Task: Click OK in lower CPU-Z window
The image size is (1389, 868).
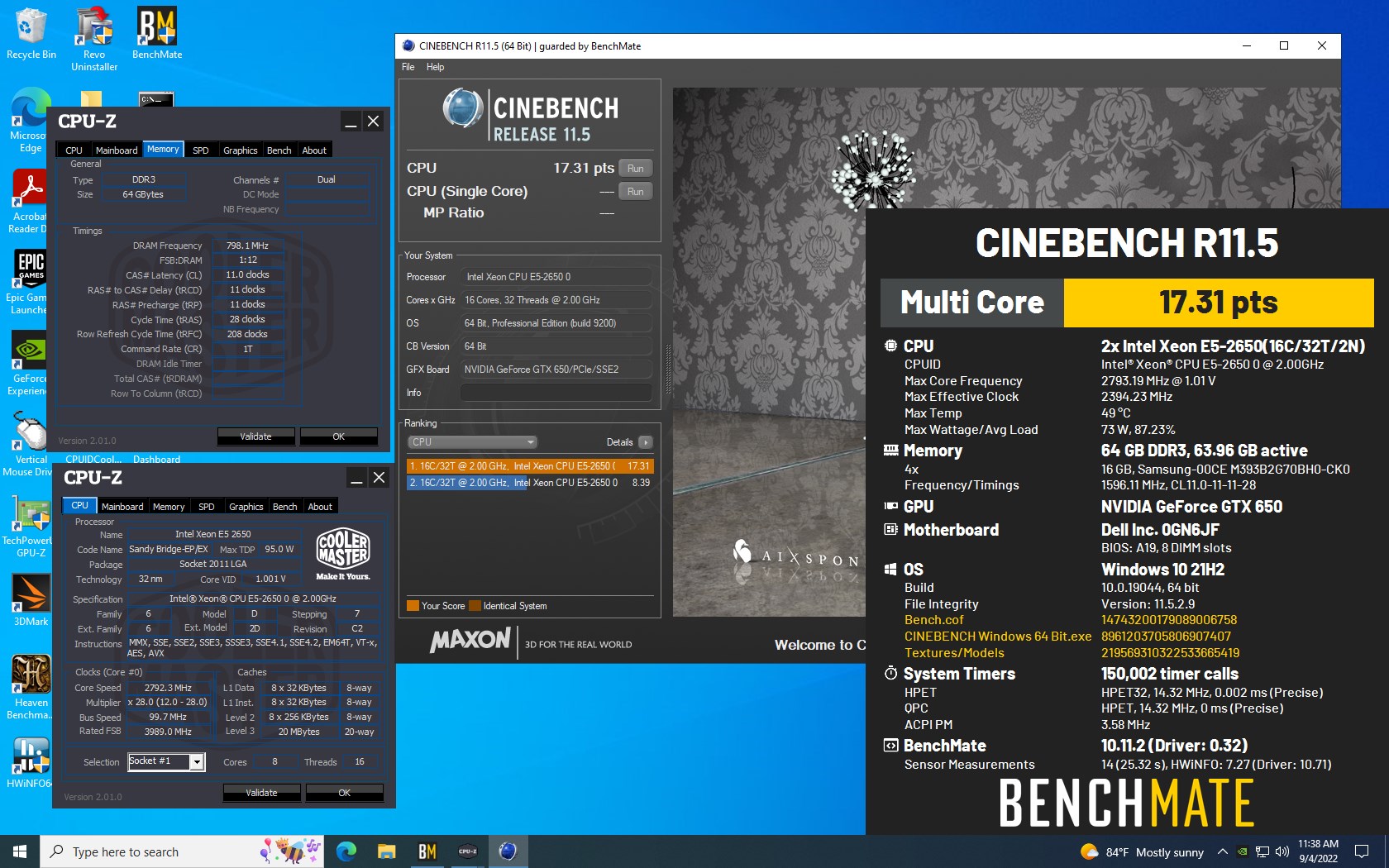Action: point(344,792)
